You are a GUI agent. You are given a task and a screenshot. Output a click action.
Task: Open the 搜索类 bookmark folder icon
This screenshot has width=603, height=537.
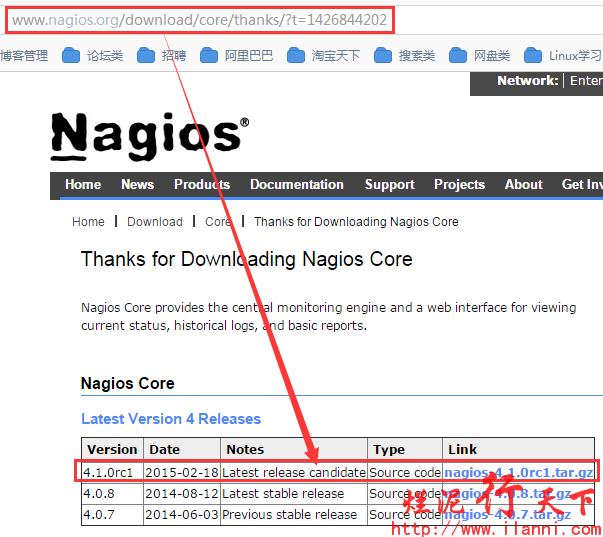[383, 55]
